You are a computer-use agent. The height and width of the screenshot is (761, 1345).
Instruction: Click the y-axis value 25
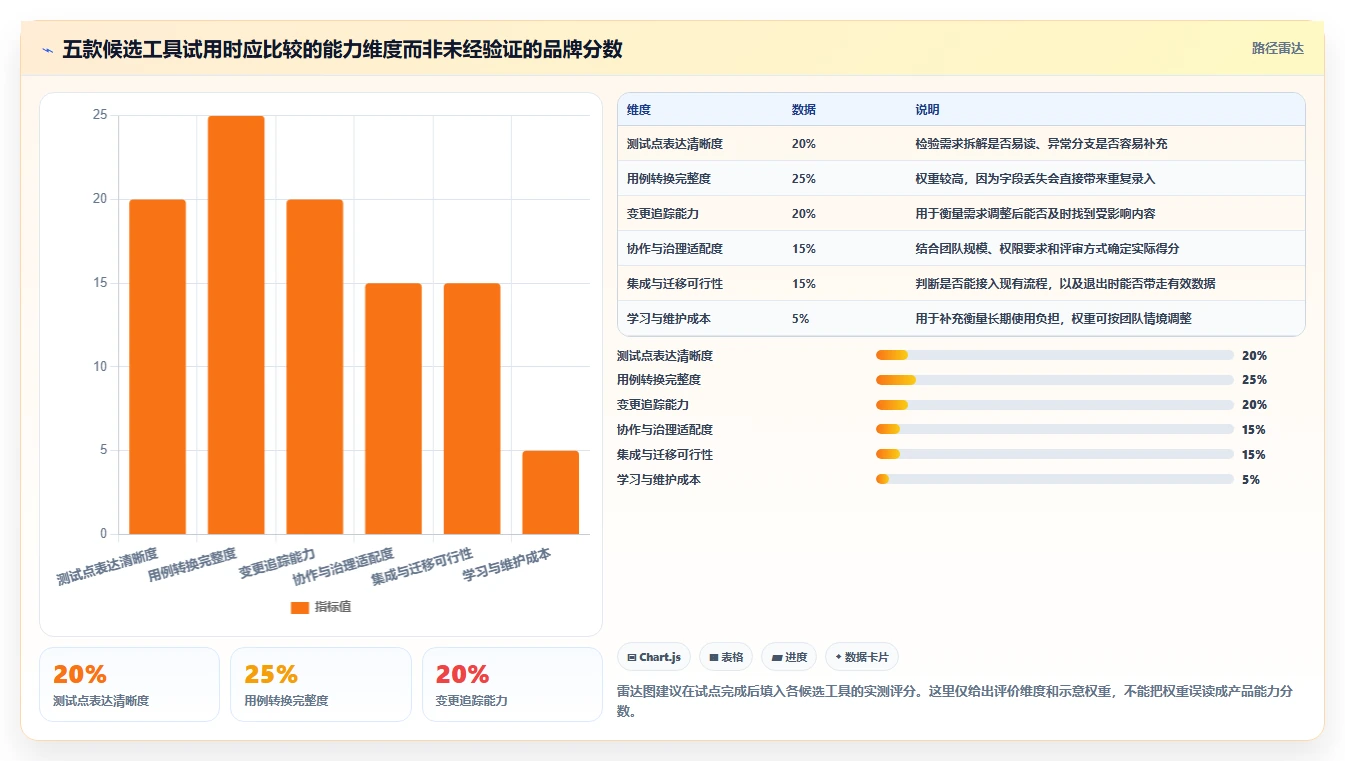(100, 115)
